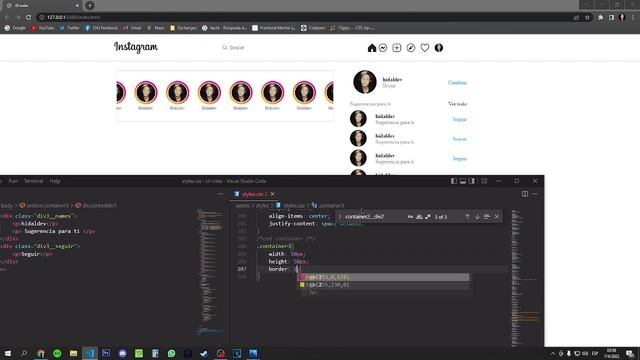Open more actions for the right editor group
Image resolution: width=640 pixels, height=360 pixels.
click(x=535, y=194)
